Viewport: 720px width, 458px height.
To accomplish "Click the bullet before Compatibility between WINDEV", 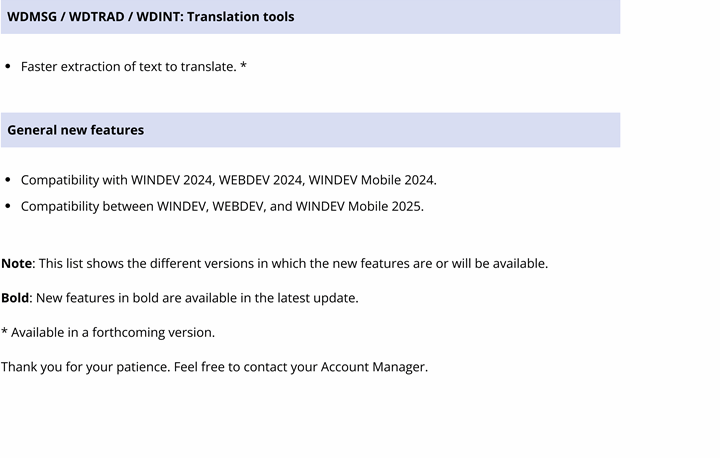I will [8, 206].
